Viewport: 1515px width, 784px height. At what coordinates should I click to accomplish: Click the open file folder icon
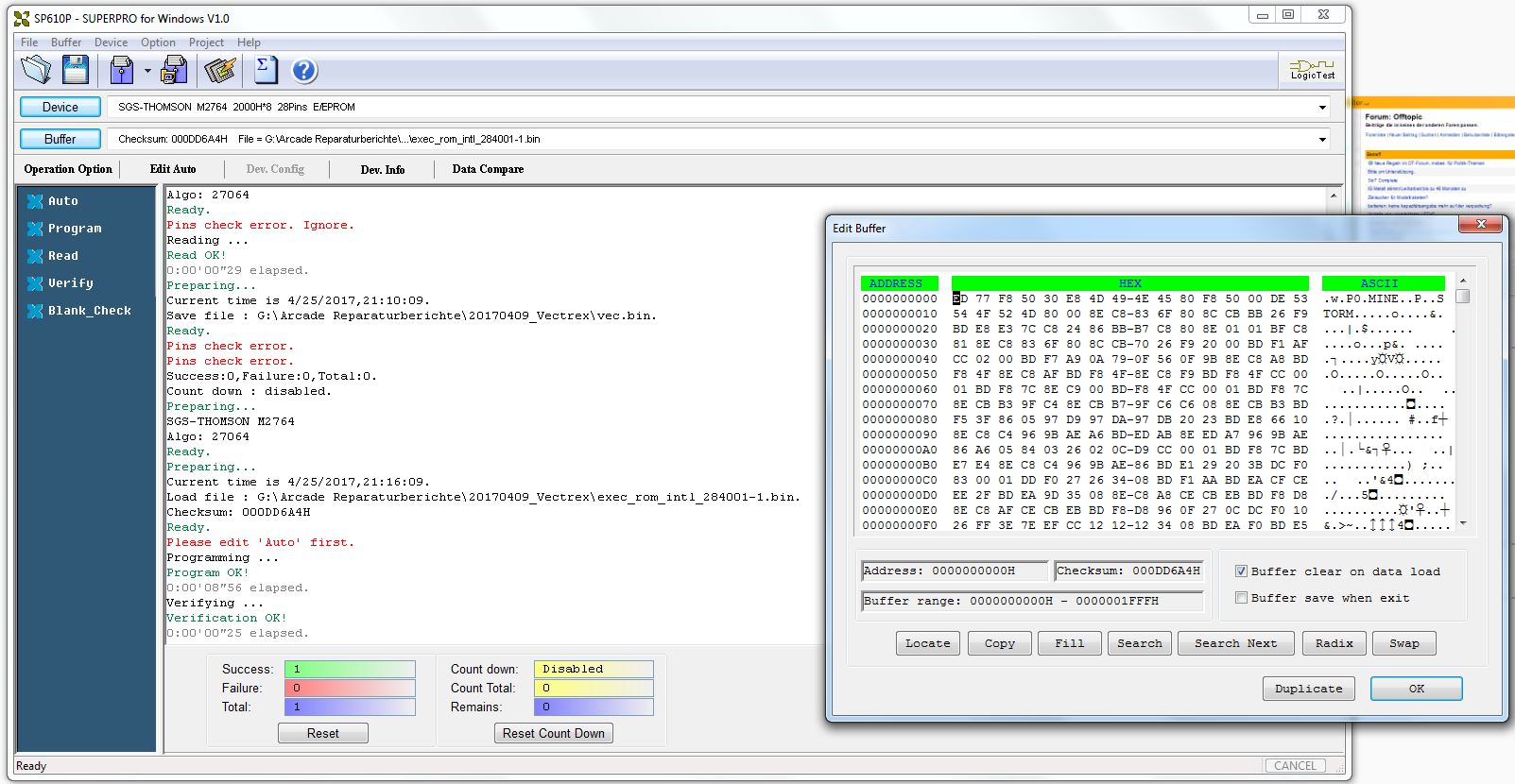[36, 70]
